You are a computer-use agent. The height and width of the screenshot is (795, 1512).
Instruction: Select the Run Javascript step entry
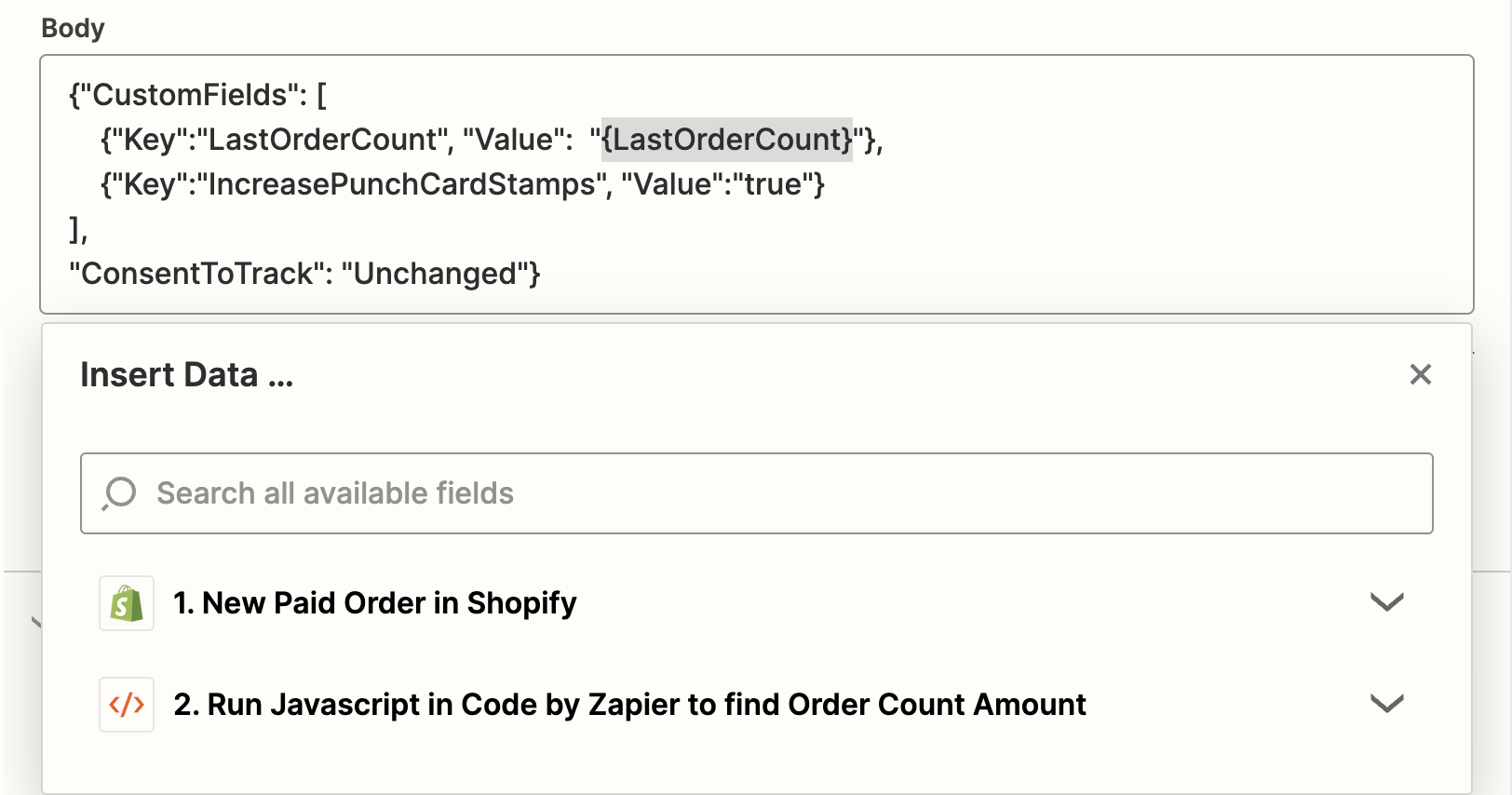[x=629, y=705]
